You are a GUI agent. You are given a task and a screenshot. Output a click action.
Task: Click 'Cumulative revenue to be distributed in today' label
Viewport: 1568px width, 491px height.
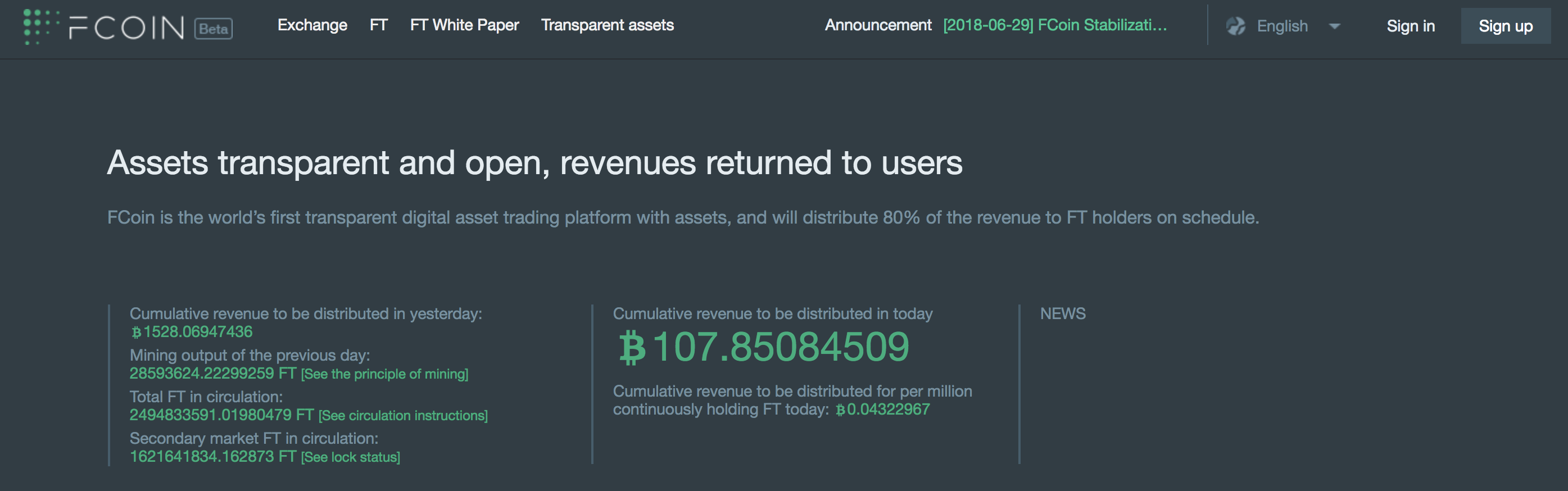[772, 314]
